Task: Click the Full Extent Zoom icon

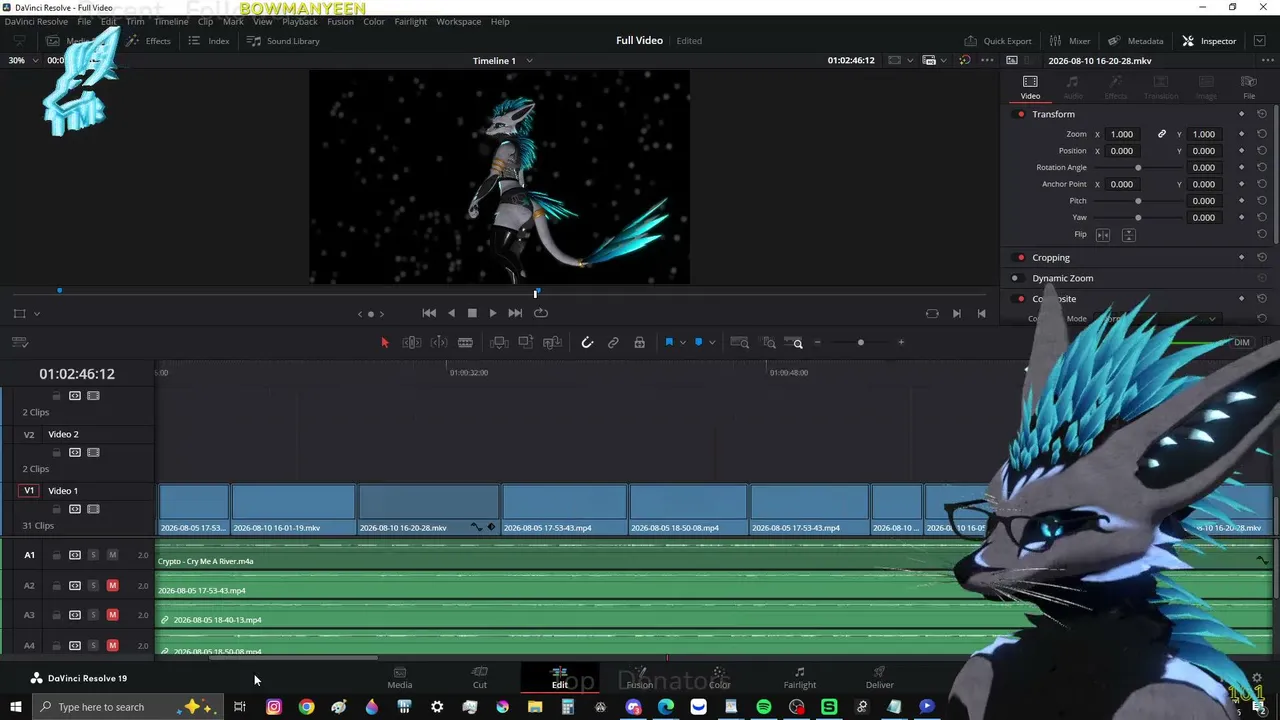Action: coord(740,343)
